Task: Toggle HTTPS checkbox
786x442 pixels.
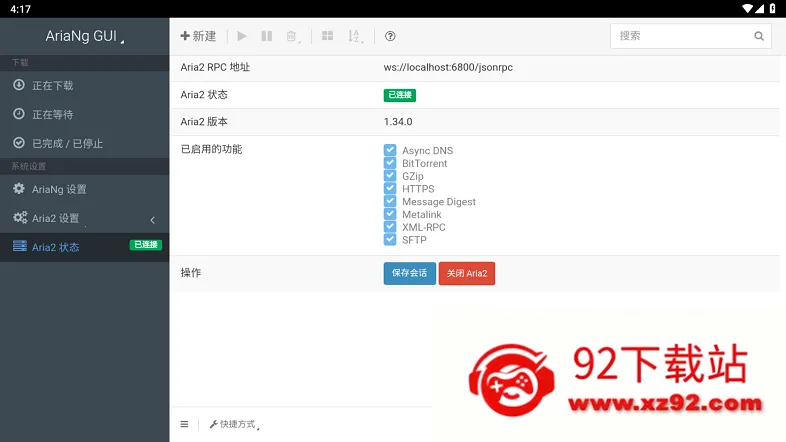Action: point(390,188)
